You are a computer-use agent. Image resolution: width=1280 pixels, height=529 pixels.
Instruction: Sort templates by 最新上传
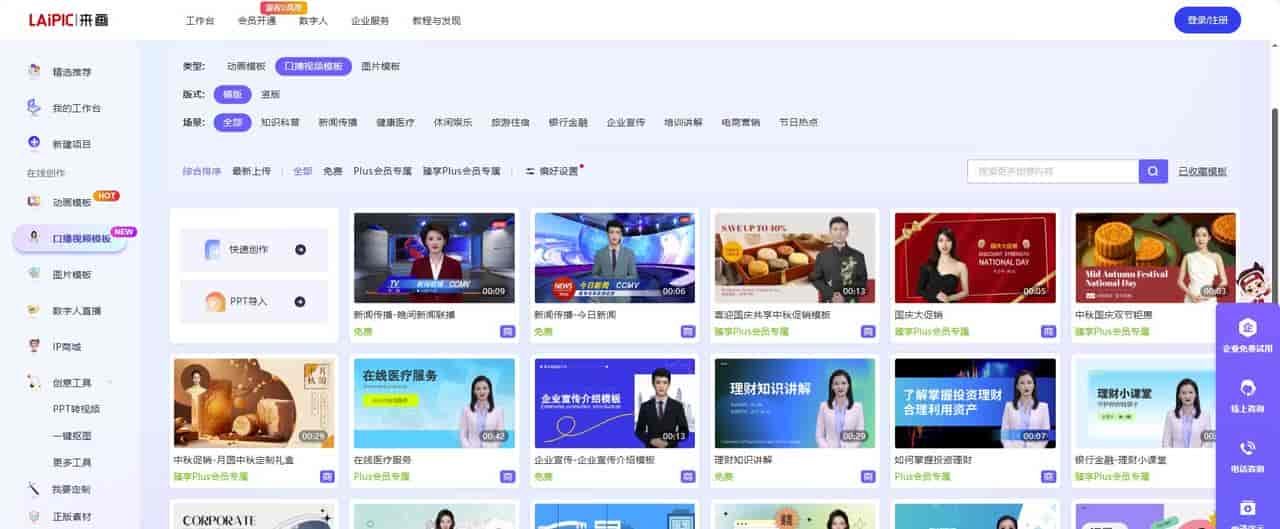pos(251,171)
